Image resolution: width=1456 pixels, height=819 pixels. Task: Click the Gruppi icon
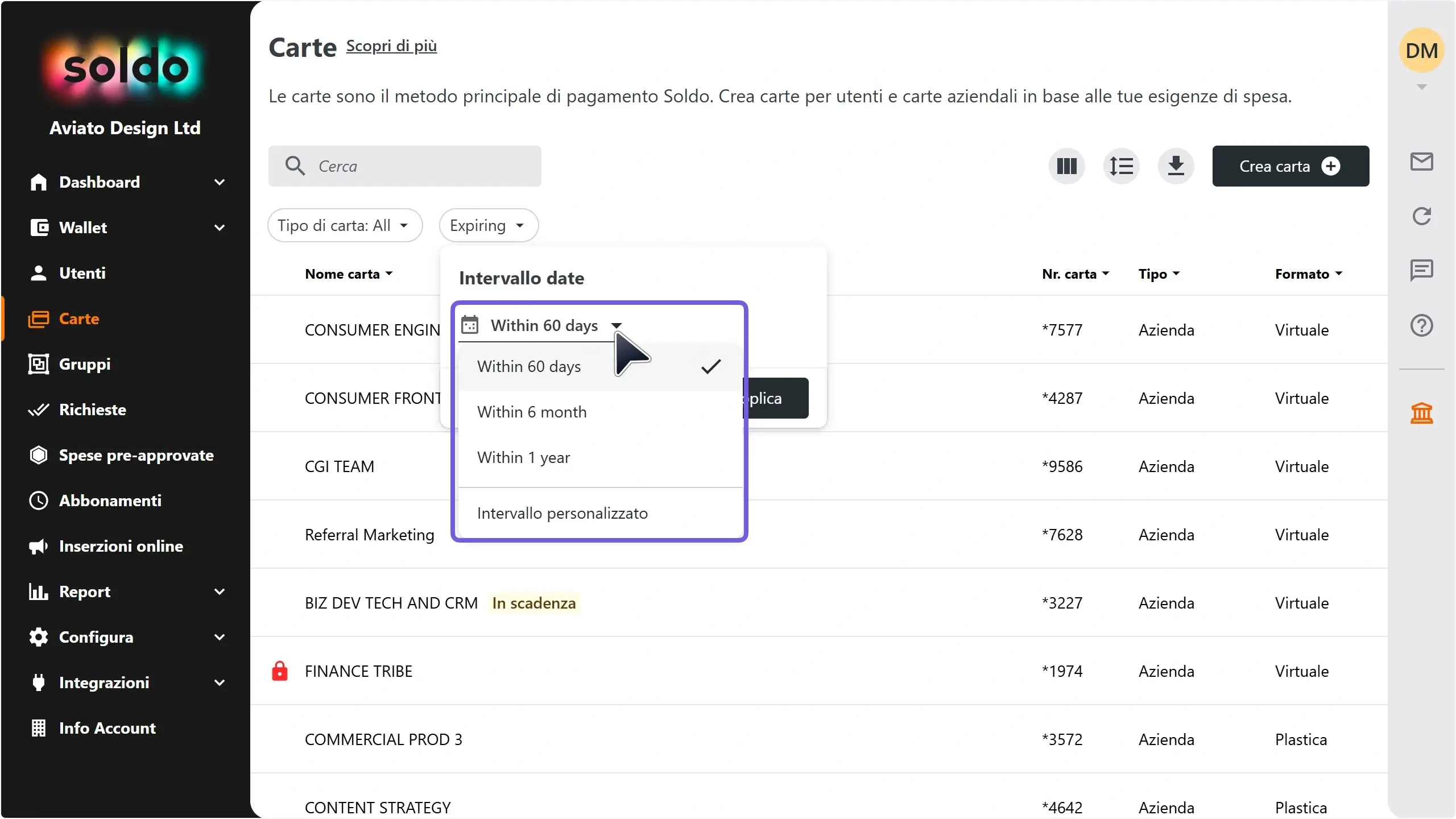[x=39, y=364]
